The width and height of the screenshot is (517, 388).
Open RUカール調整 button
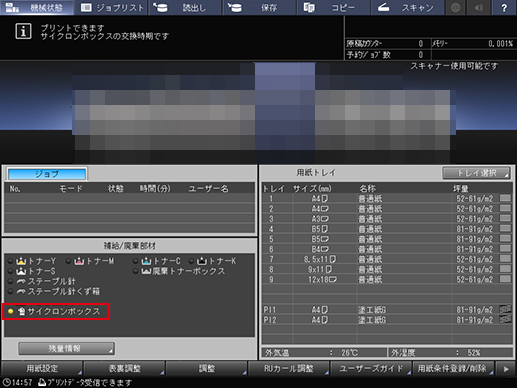click(289, 368)
